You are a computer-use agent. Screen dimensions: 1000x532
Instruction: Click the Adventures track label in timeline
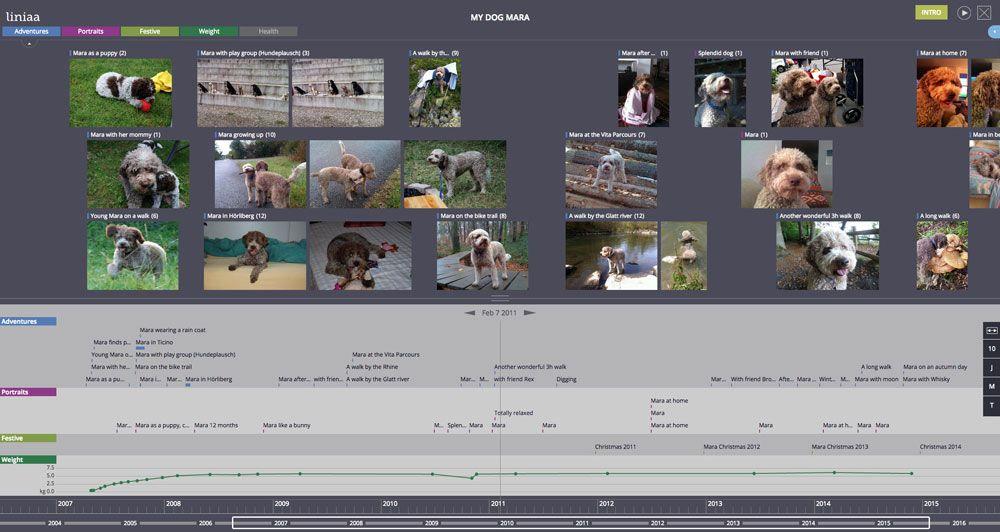(28, 321)
